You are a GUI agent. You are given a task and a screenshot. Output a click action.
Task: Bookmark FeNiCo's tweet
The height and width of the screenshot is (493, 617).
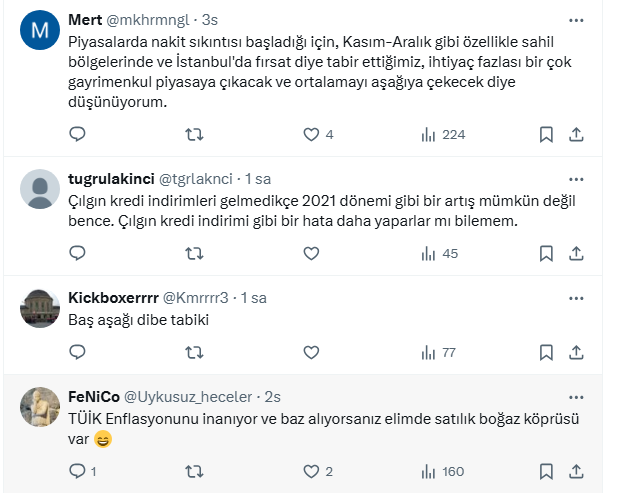coord(546,471)
